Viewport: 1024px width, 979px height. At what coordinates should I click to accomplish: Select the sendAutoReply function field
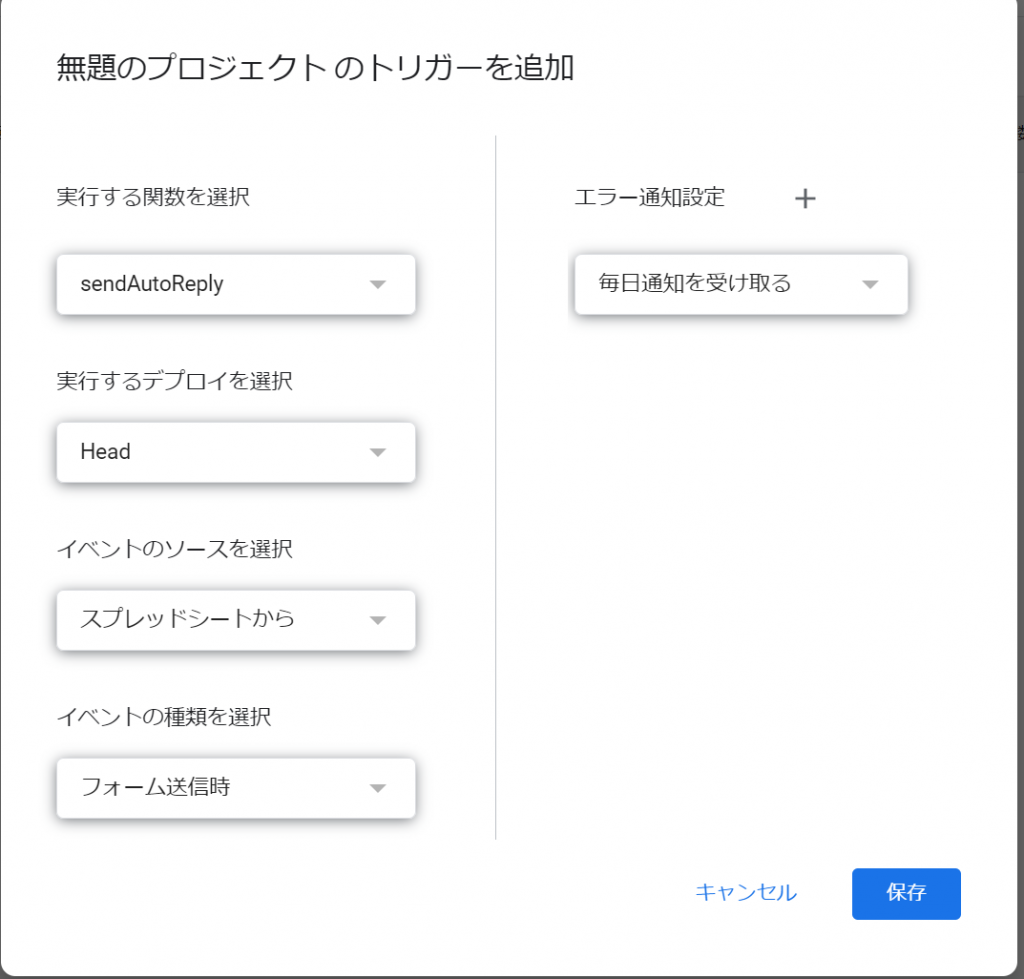point(200,284)
